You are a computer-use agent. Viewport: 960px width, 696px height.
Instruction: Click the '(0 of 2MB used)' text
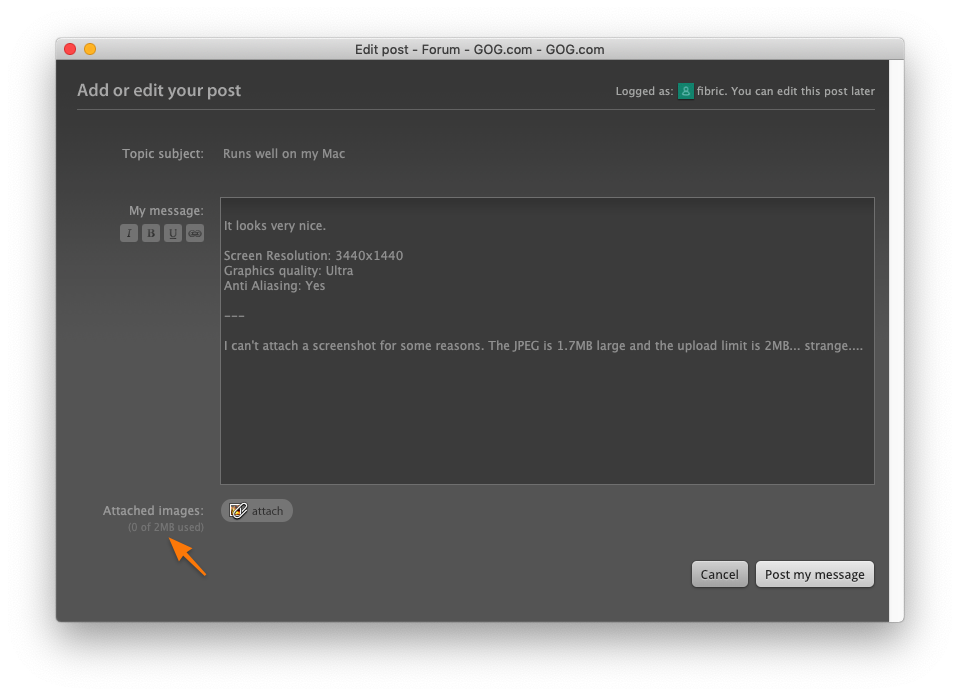tap(166, 527)
